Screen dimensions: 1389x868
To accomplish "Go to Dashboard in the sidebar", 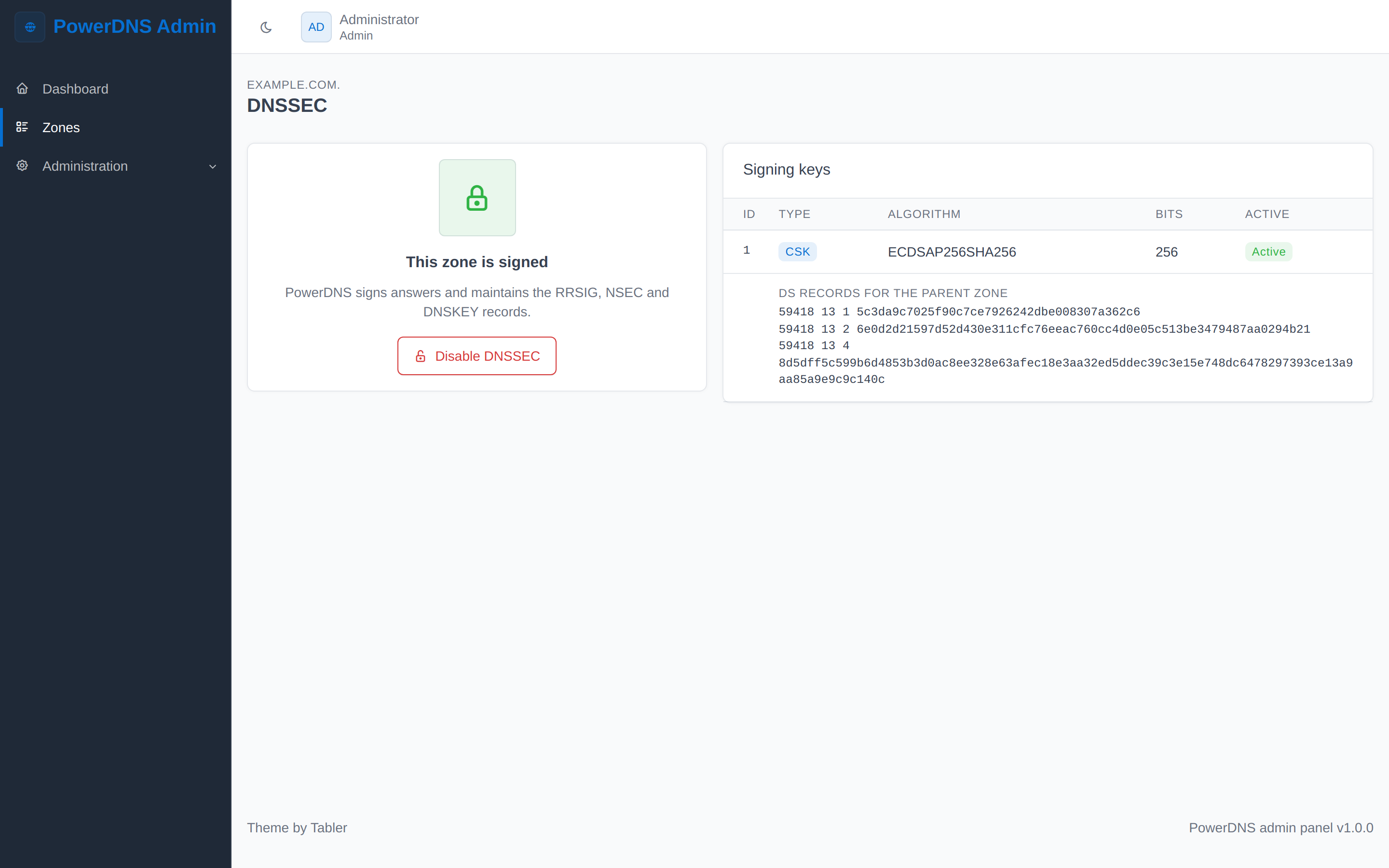I will [x=116, y=89].
